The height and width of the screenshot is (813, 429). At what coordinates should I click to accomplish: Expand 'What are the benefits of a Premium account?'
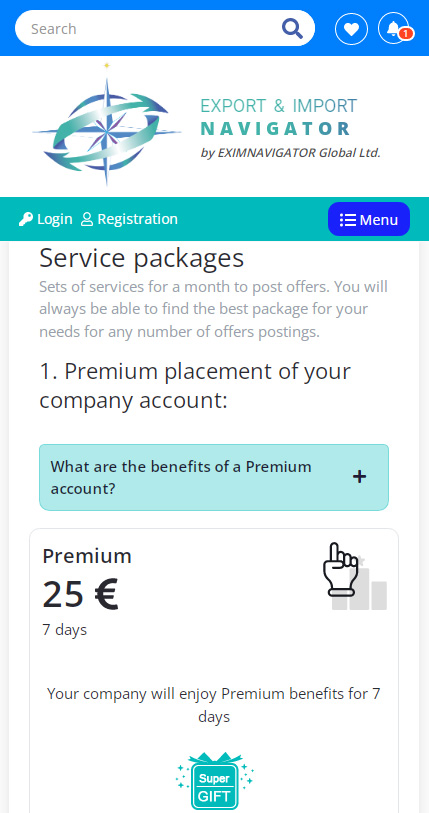[214, 477]
